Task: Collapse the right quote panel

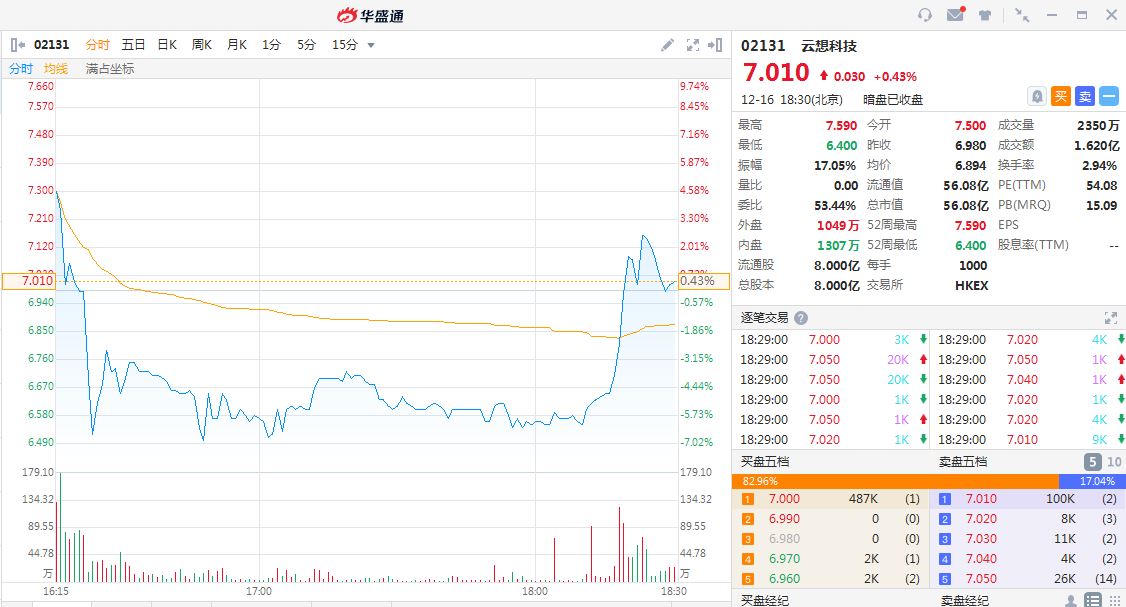Action: [715, 45]
